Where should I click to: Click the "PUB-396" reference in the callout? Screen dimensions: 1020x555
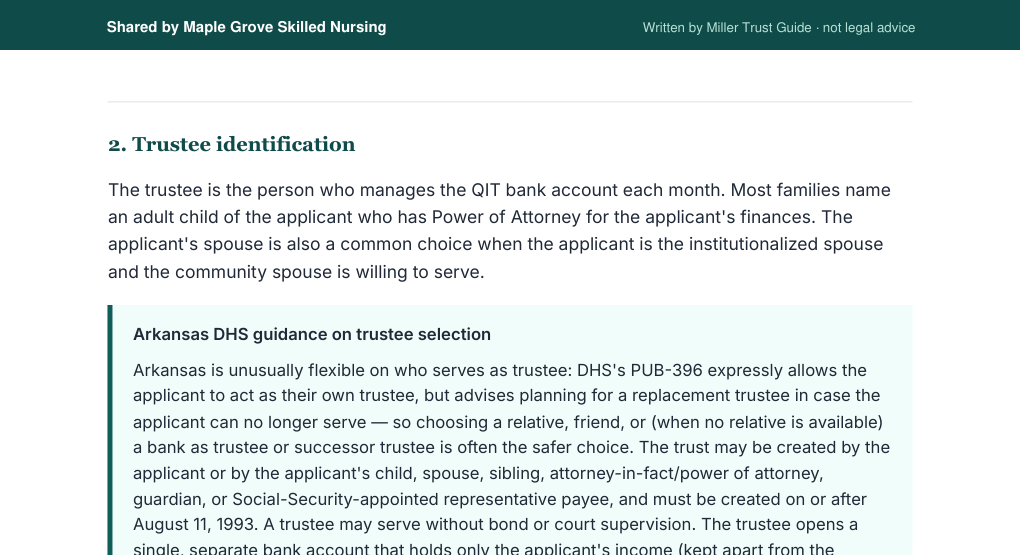666,370
